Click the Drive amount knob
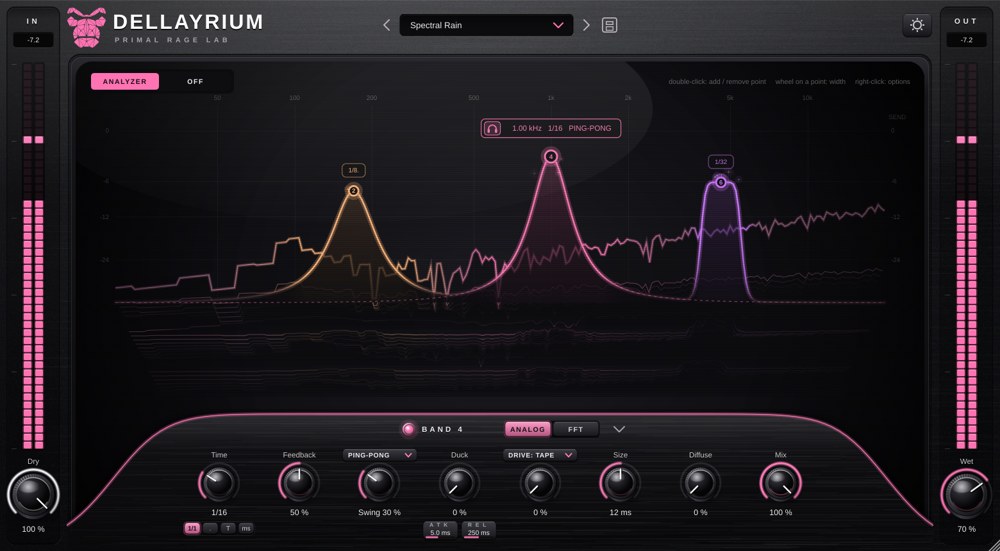The height and width of the screenshot is (551, 1000). tap(540, 483)
